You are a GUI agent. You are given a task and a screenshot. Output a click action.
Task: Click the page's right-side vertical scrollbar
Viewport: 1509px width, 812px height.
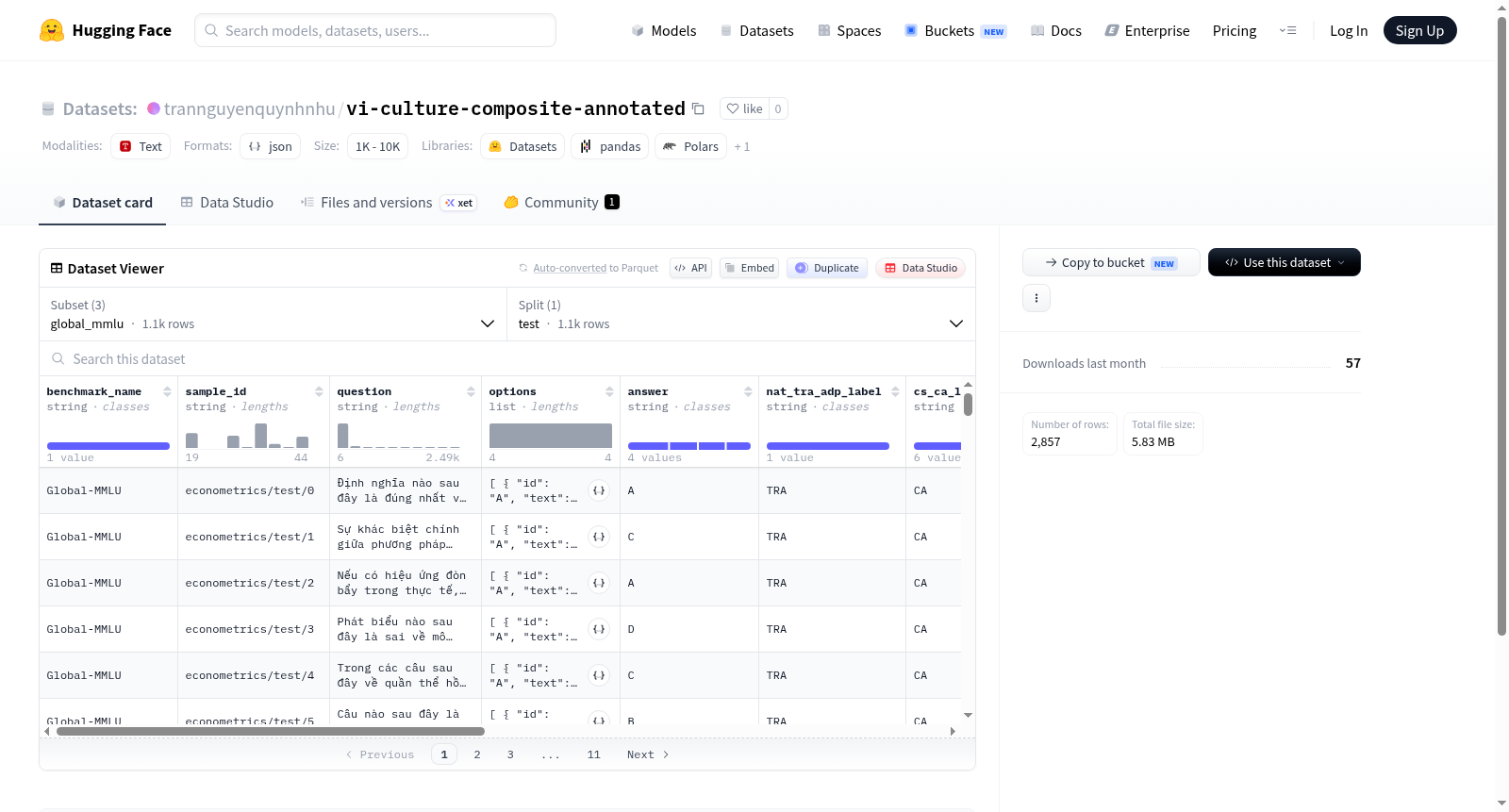click(x=1501, y=326)
